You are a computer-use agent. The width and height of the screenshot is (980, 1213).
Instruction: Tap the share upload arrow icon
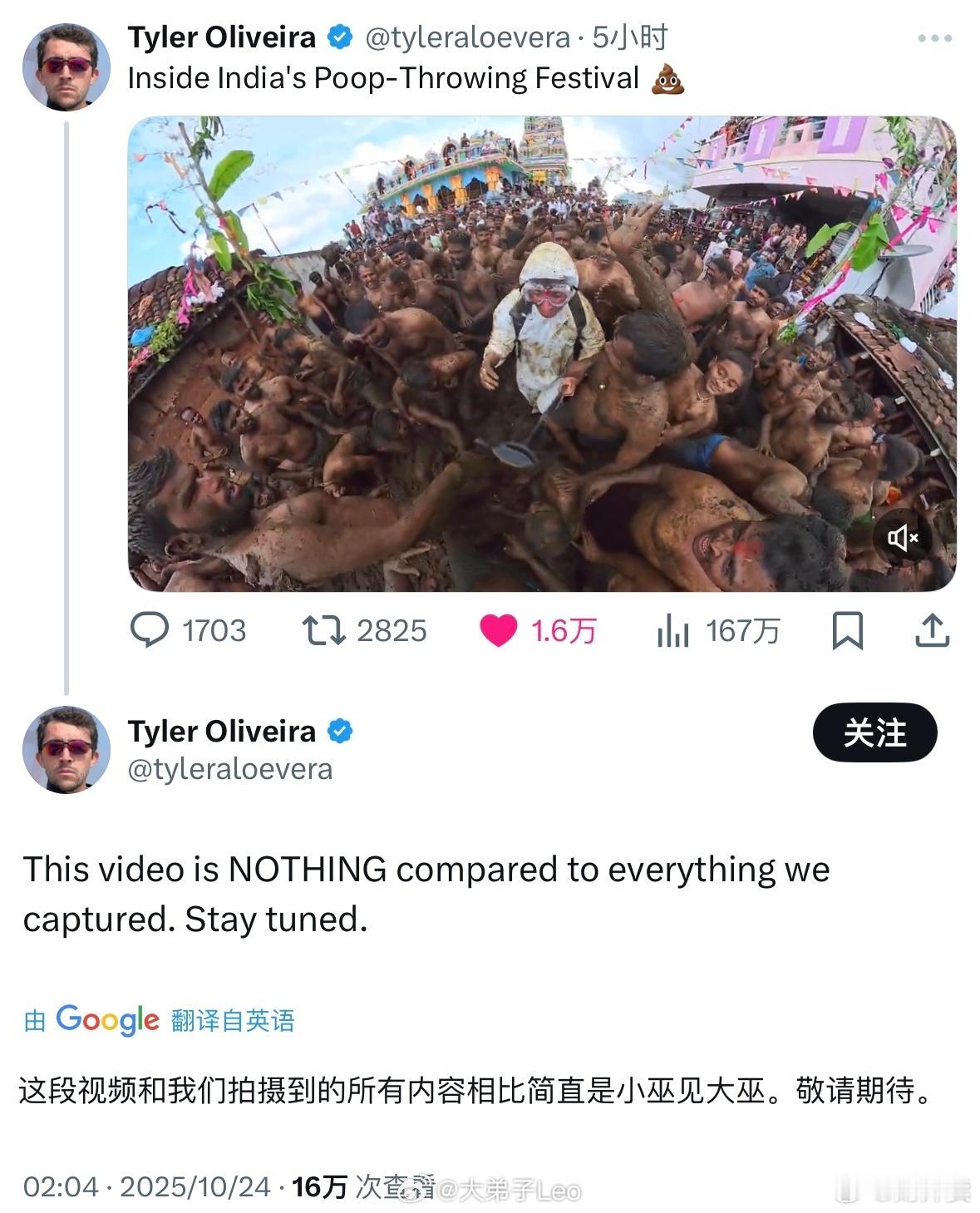coord(932,630)
